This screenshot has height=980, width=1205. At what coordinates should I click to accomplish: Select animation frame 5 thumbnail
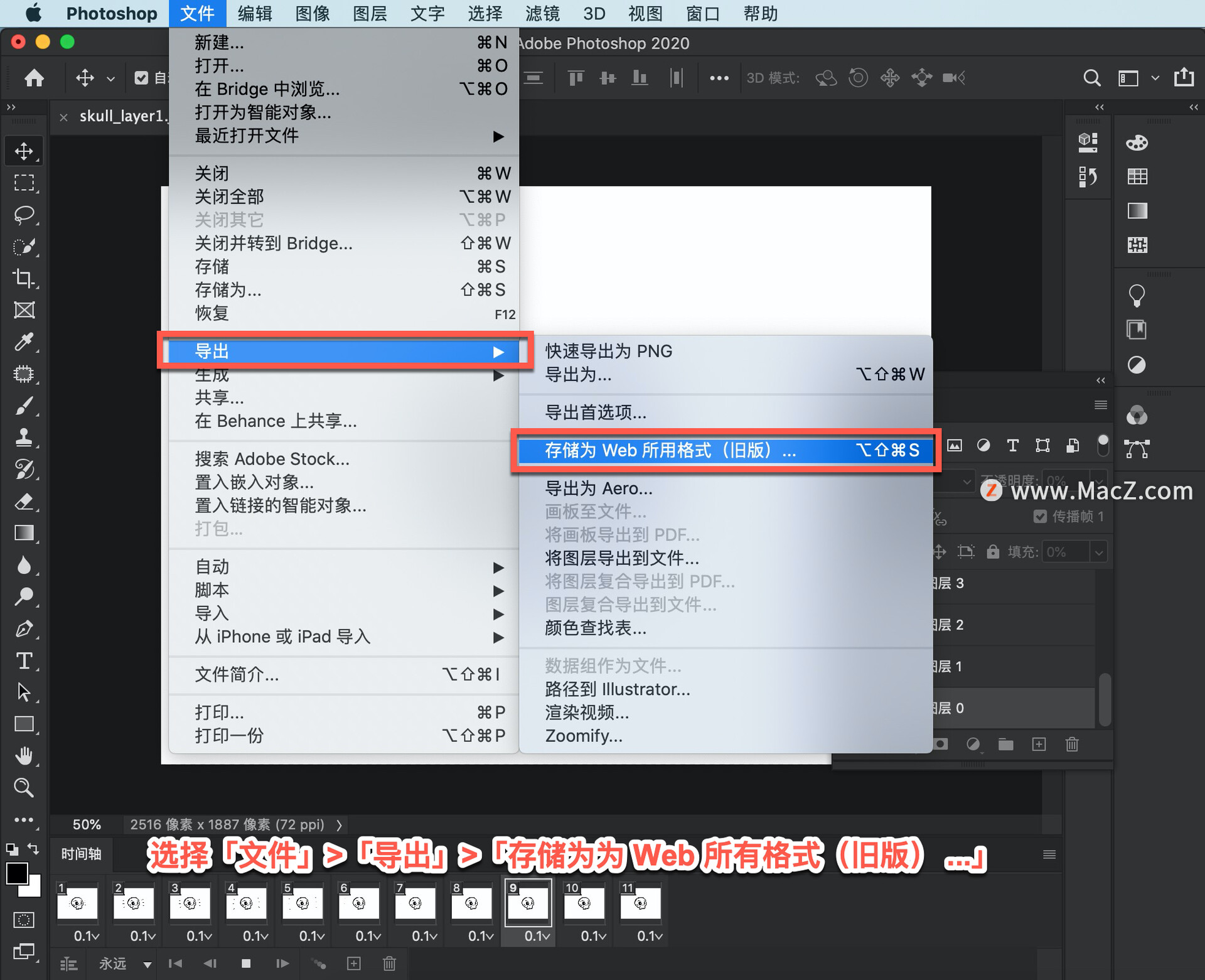click(303, 903)
